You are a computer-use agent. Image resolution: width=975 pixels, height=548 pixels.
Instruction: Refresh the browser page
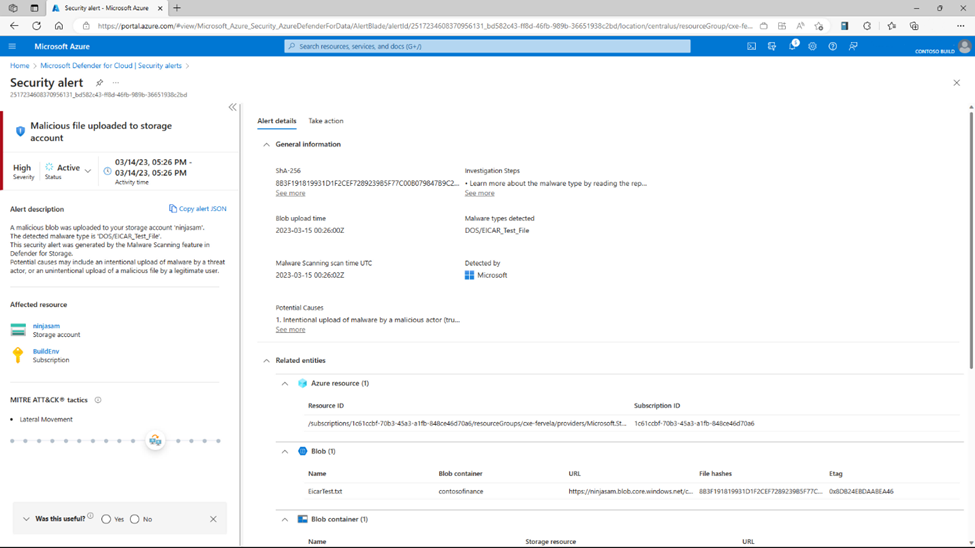coord(37,26)
